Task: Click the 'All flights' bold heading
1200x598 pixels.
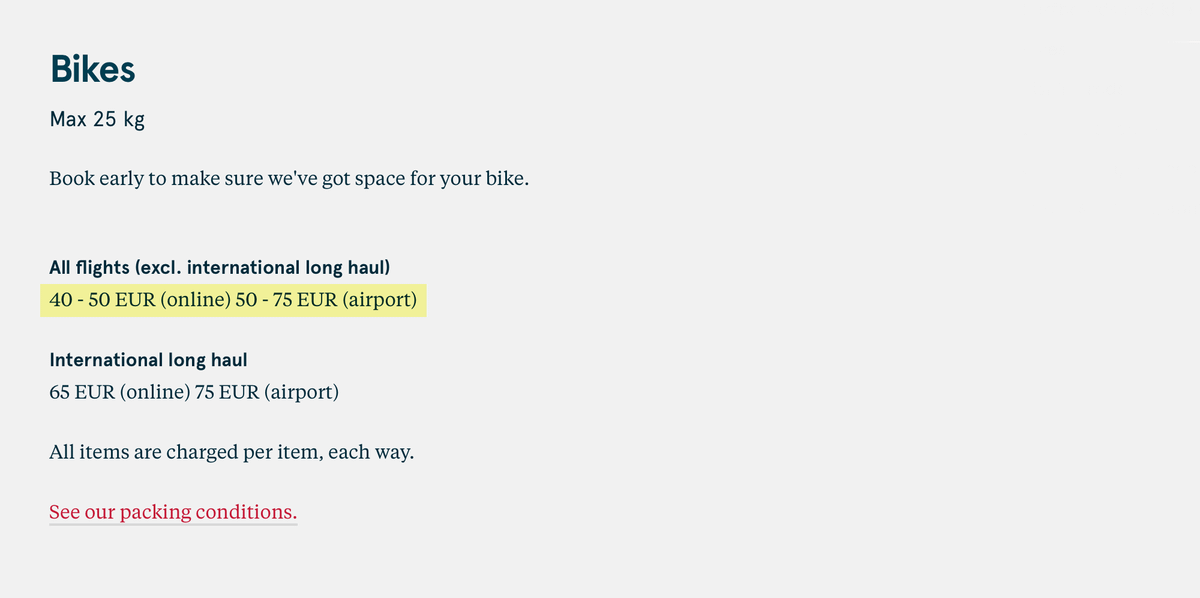Action: click(x=89, y=267)
